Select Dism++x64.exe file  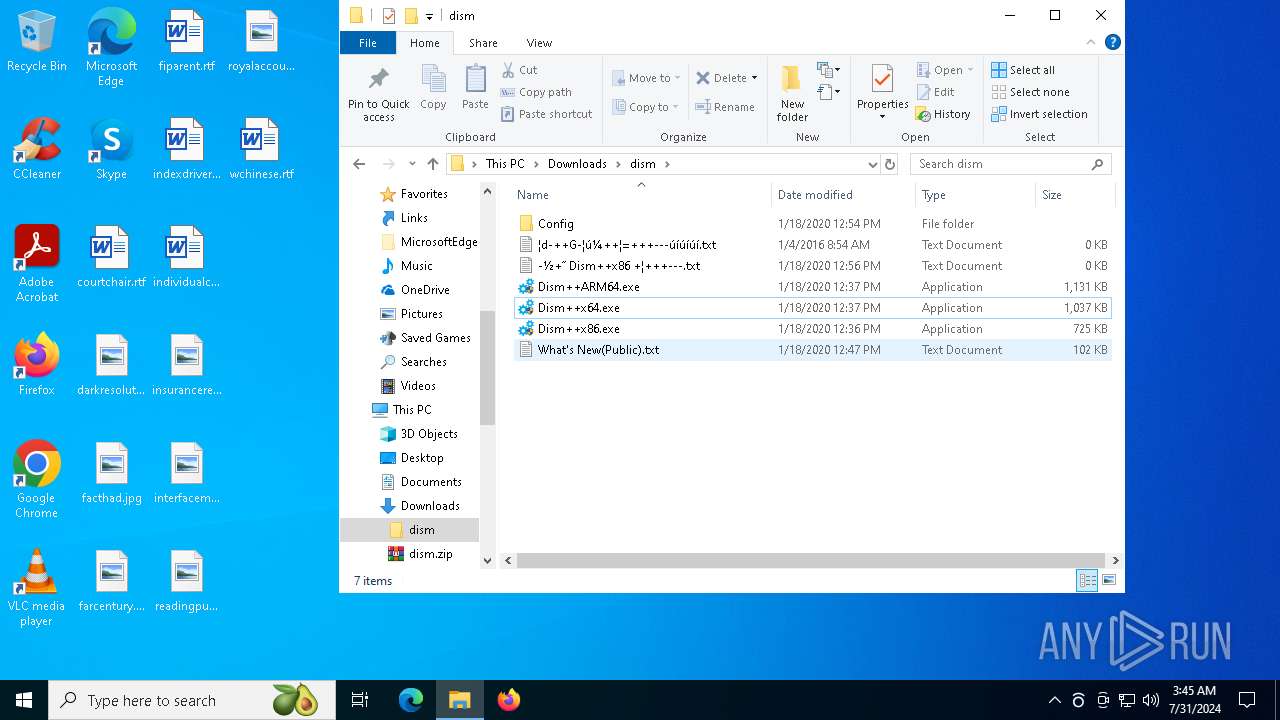point(812,308)
